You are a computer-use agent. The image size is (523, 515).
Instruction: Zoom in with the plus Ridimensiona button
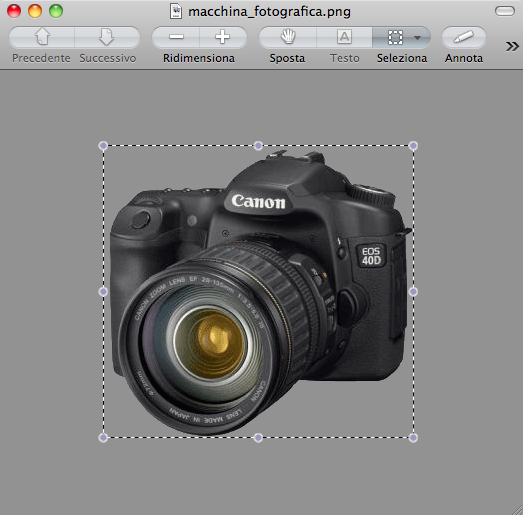(223, 37)
